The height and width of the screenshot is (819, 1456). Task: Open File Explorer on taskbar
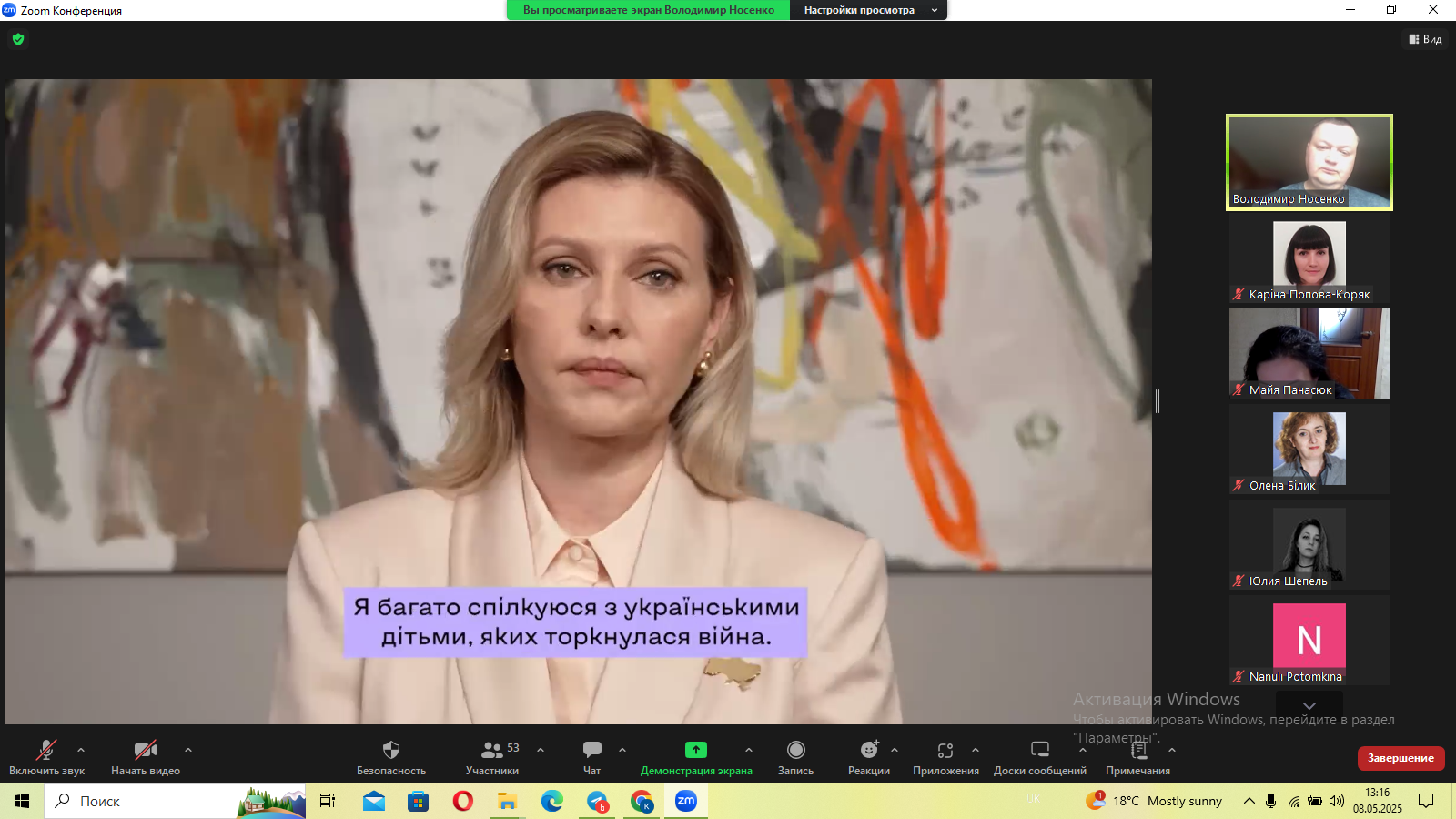click(x=507, y=801)
